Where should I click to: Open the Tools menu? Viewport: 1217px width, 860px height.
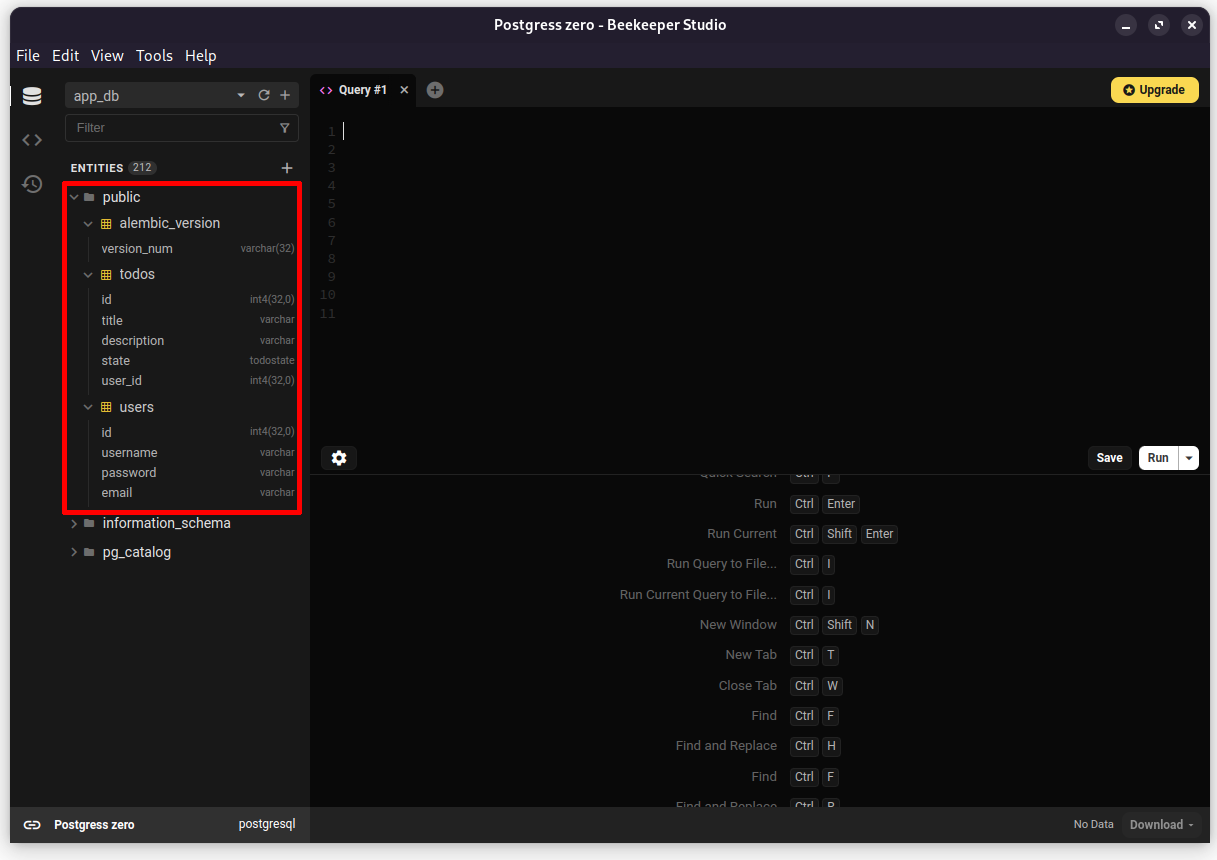click(154, 56)
